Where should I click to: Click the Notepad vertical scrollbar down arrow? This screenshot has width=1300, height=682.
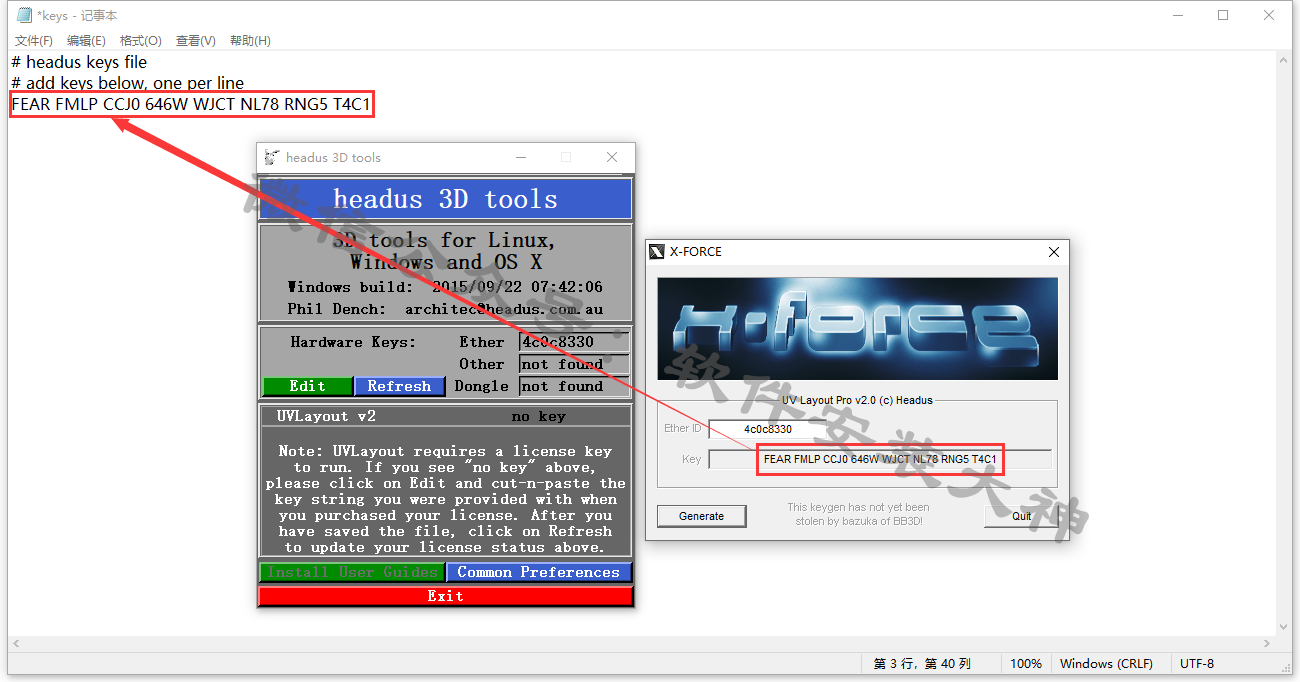pyautogui.click(x=1283, y=626)
